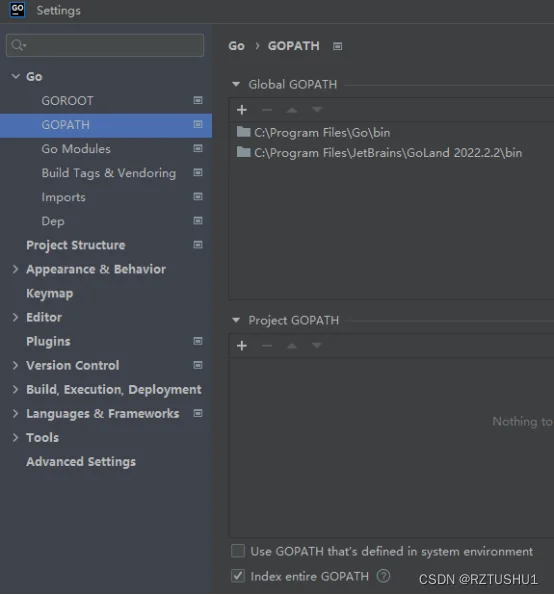Click the project-level icon beside Go Modules
554x595 pixels.
tap(198, 148)
